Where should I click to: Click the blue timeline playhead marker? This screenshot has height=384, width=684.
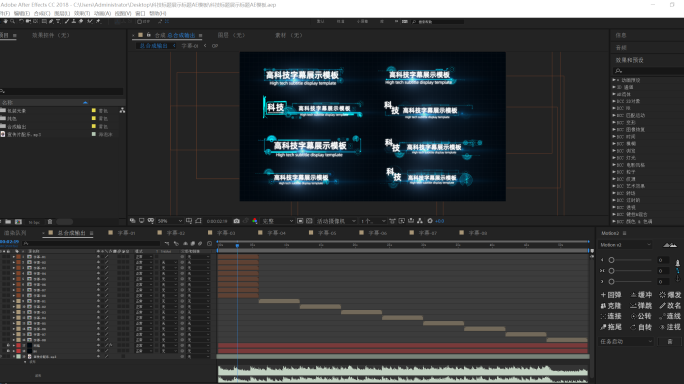pos(237,246)
